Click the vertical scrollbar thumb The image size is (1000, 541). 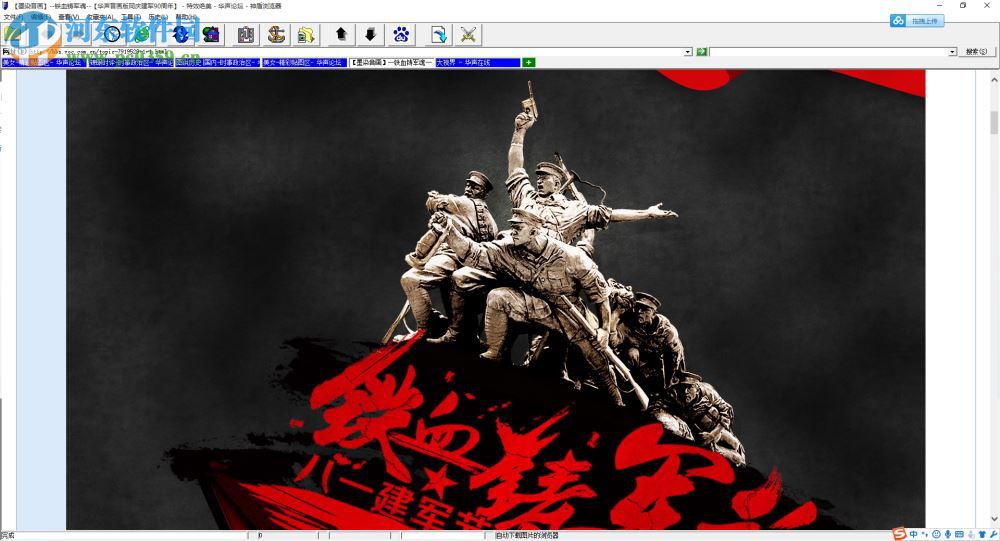click(994, 122)
